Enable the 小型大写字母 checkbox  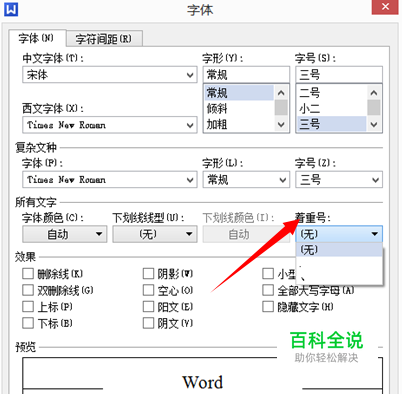click(x=268, y=274)
